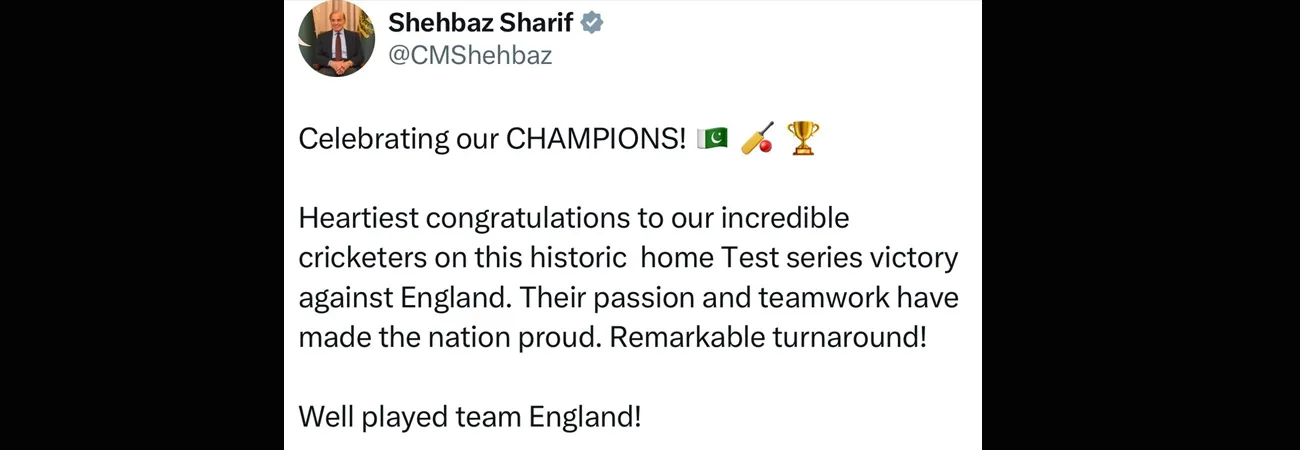
Task: Click "against England" in the paragraph
Action: pos(406,298)
